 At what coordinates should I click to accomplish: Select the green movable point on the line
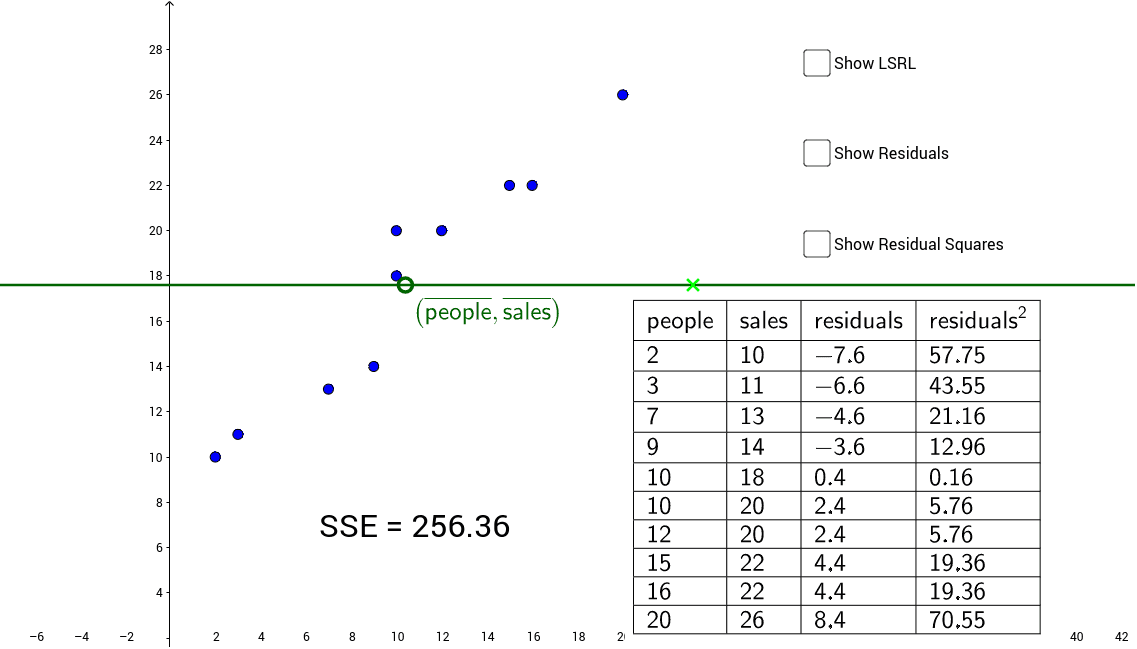point(405,285)
